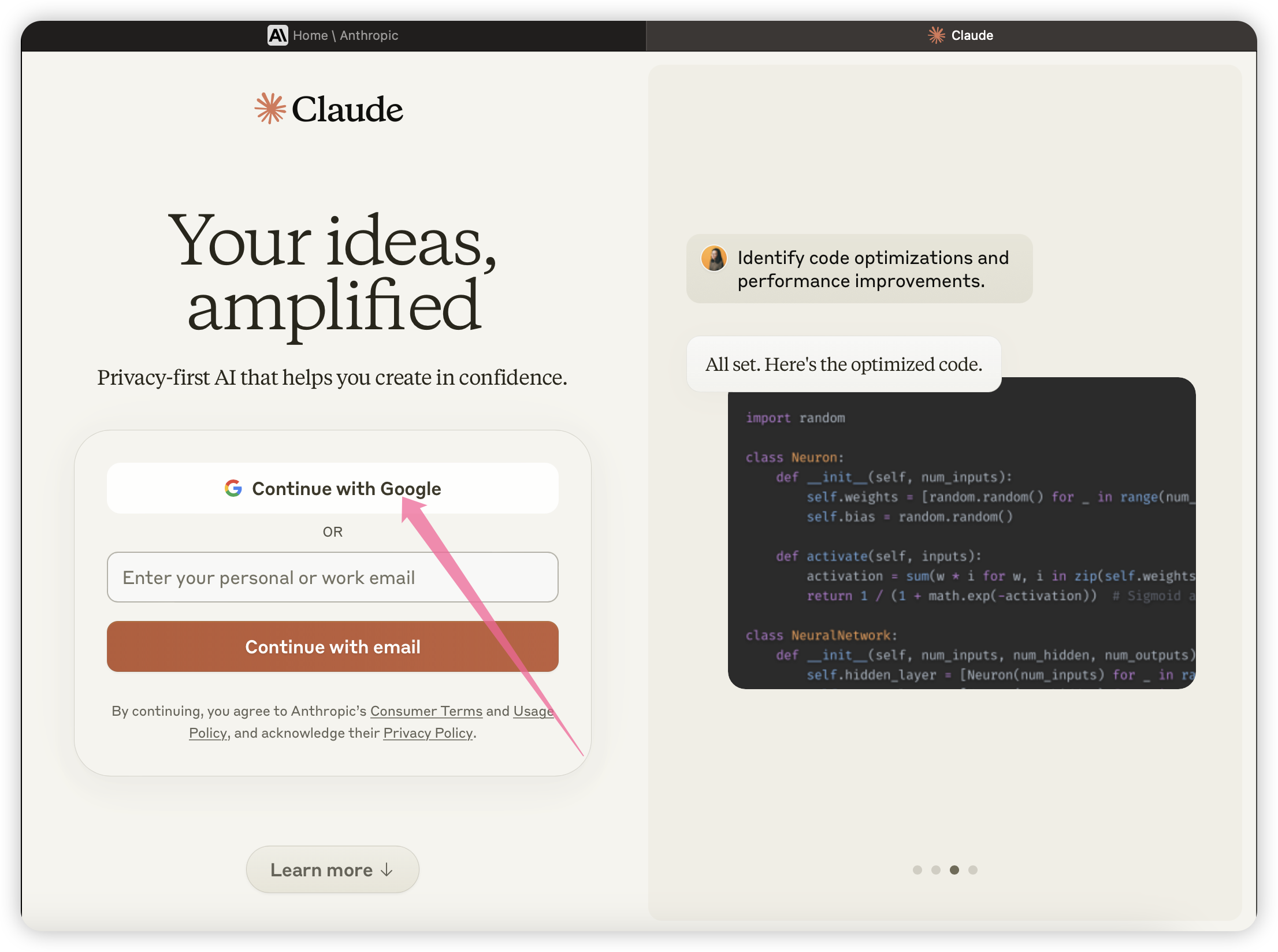This screenshot has height=952, width=1278.
Task: Go to first carousel slide dot
Action: pos(917,870)
